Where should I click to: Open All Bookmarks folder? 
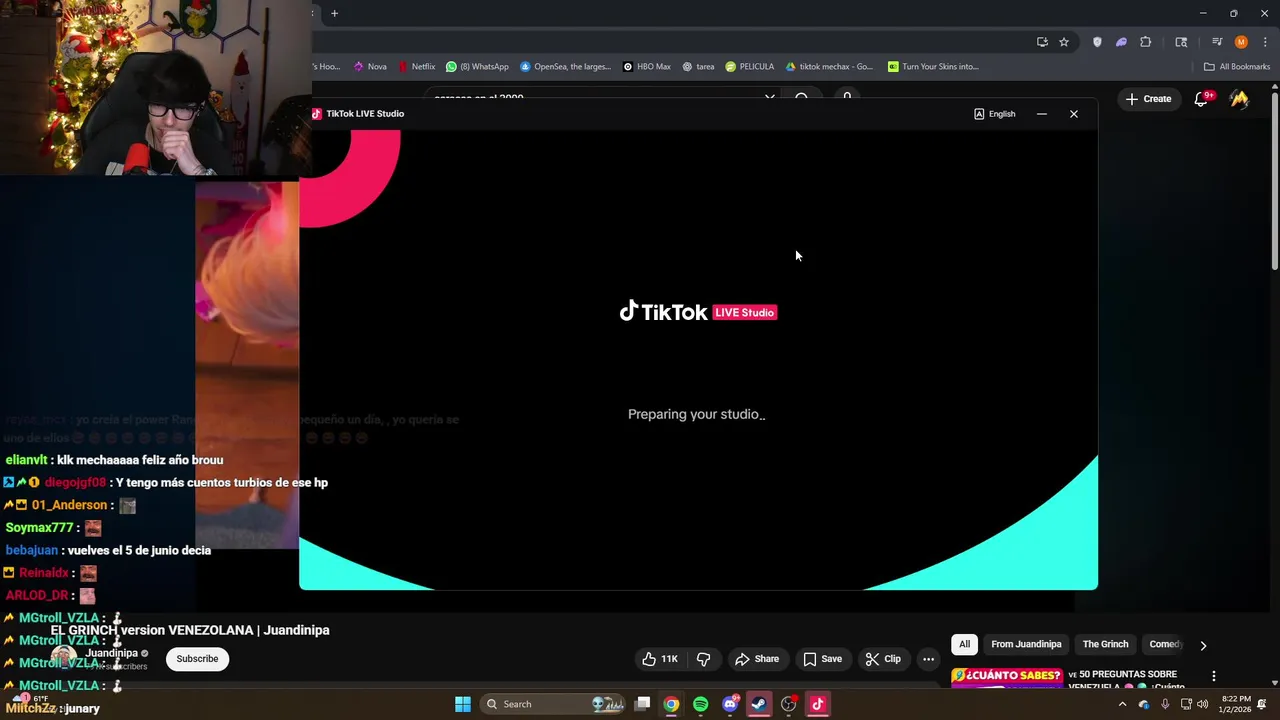point(1237,67)
